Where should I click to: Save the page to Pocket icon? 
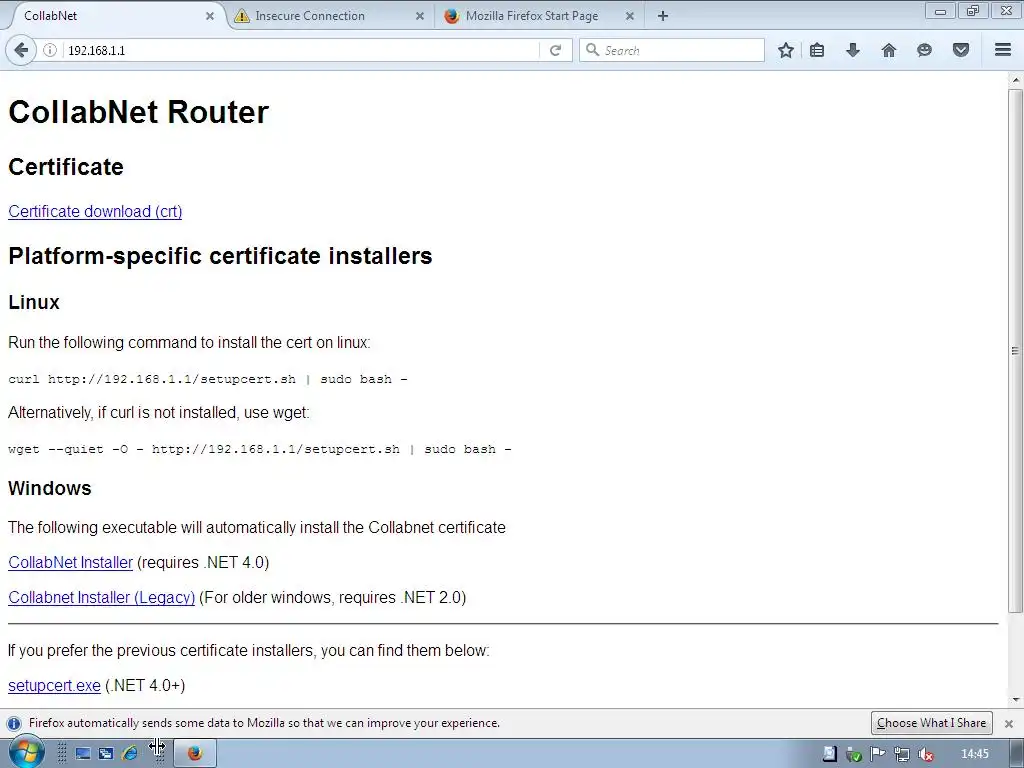[x=961, y=50]
